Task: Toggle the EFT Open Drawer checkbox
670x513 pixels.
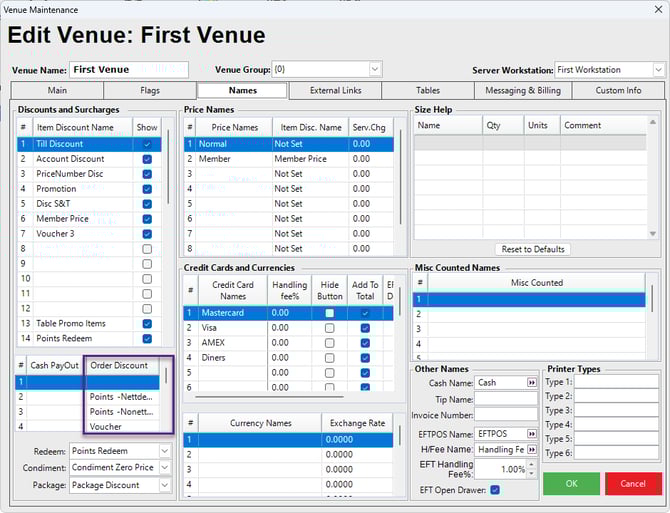Action: [x=496, y=489]
